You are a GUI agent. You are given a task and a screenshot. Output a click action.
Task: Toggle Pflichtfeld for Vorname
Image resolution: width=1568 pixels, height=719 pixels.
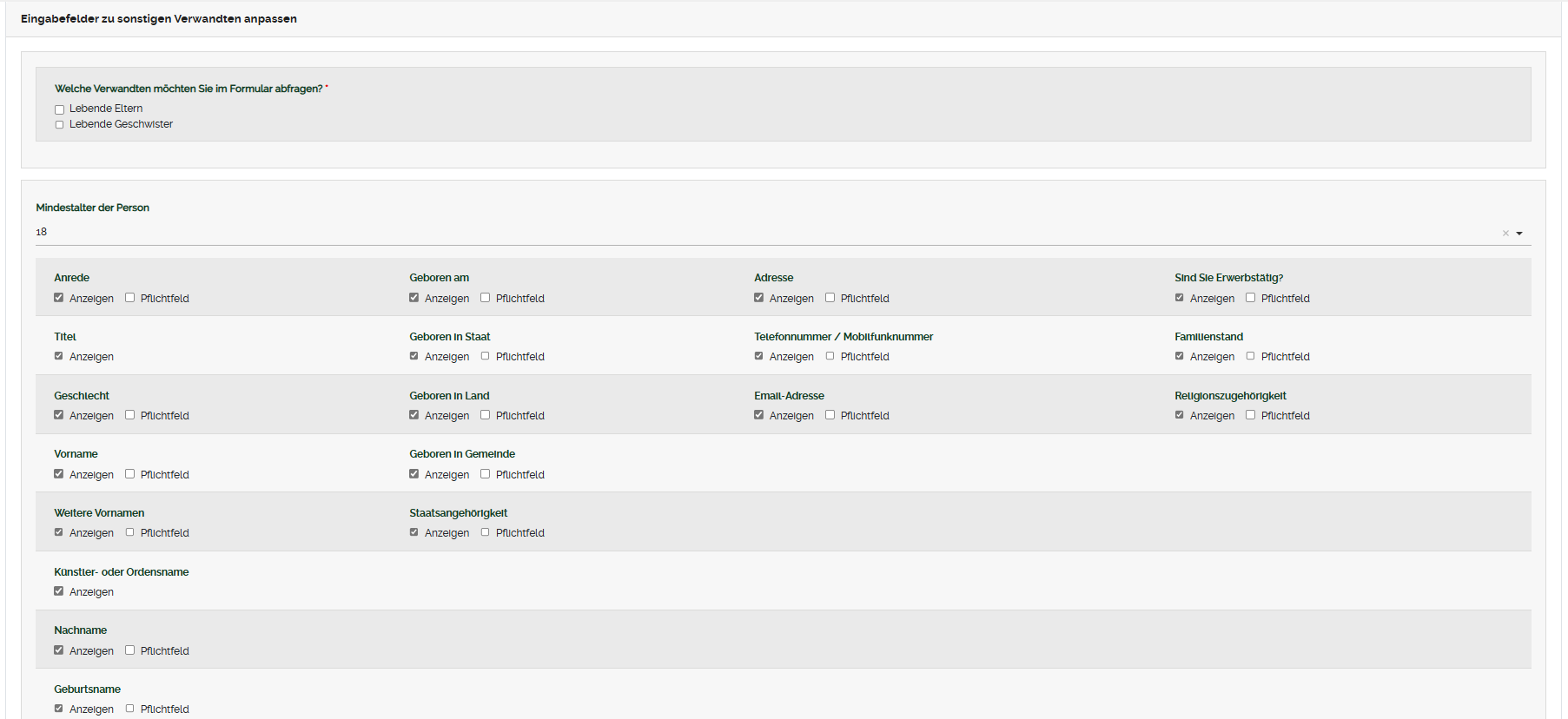click(130, 474)
